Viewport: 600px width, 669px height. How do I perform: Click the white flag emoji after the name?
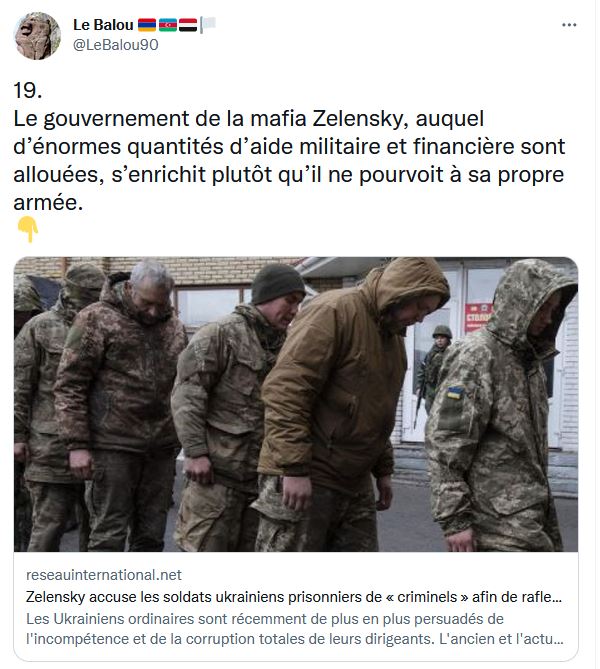click(208, 25)
